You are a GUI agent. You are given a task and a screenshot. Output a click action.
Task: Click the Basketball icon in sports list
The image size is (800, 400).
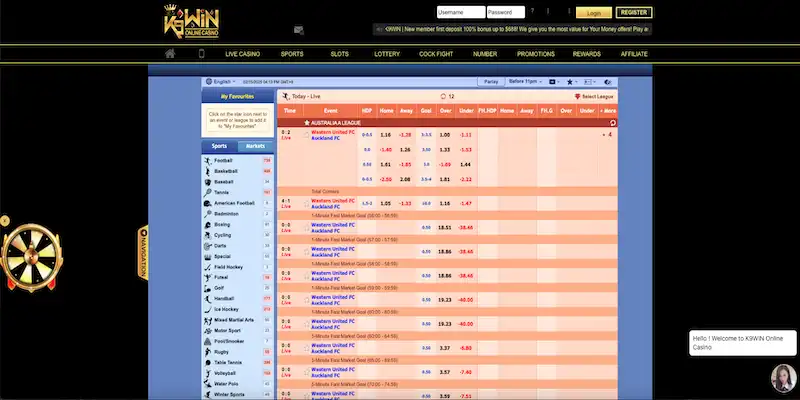click(208, 171)
